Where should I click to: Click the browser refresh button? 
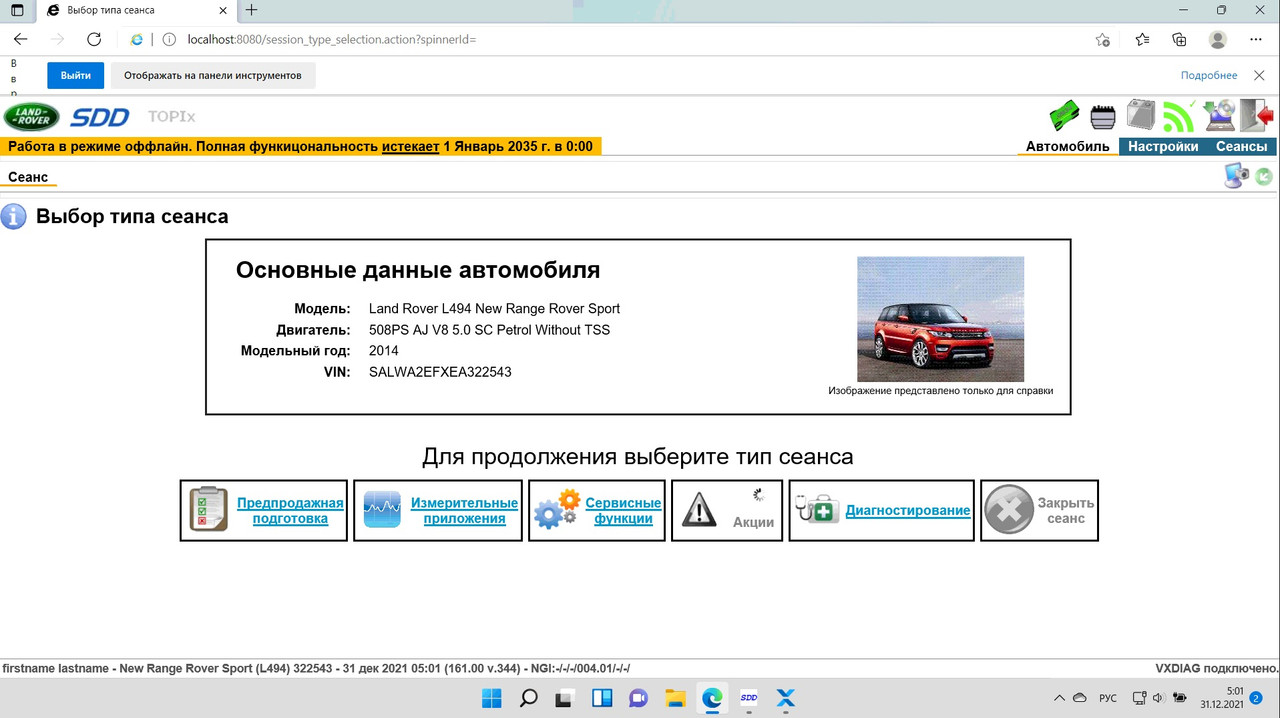pos(94,39)
